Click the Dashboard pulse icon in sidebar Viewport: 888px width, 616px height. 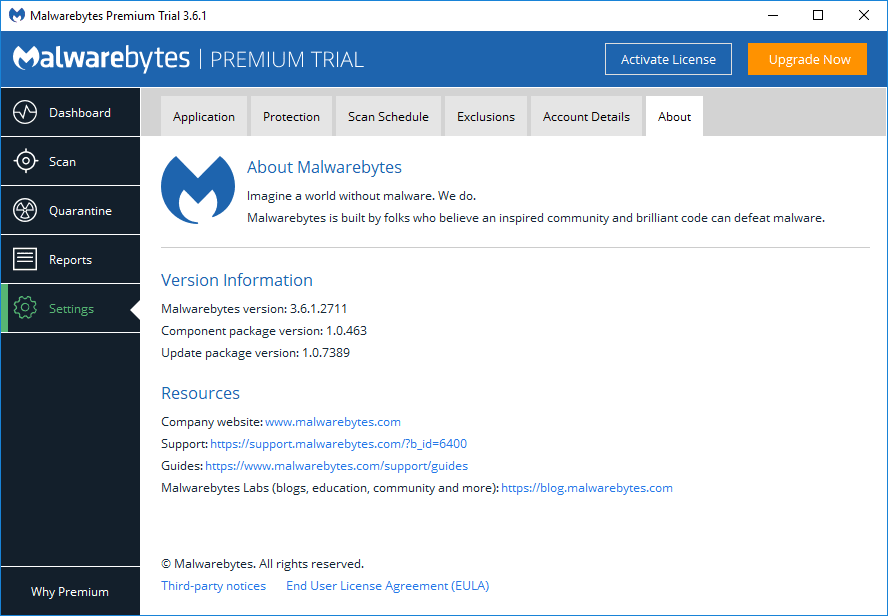25,112
